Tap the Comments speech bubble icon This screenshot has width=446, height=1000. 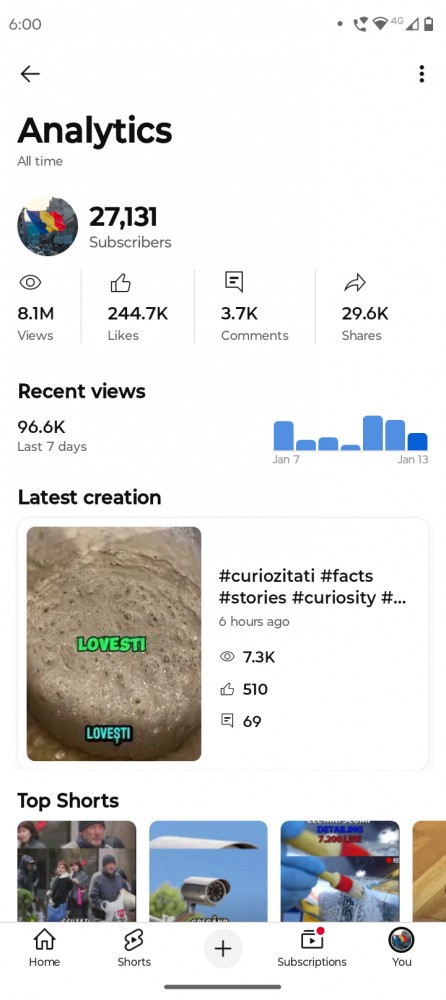pos(234,281)
